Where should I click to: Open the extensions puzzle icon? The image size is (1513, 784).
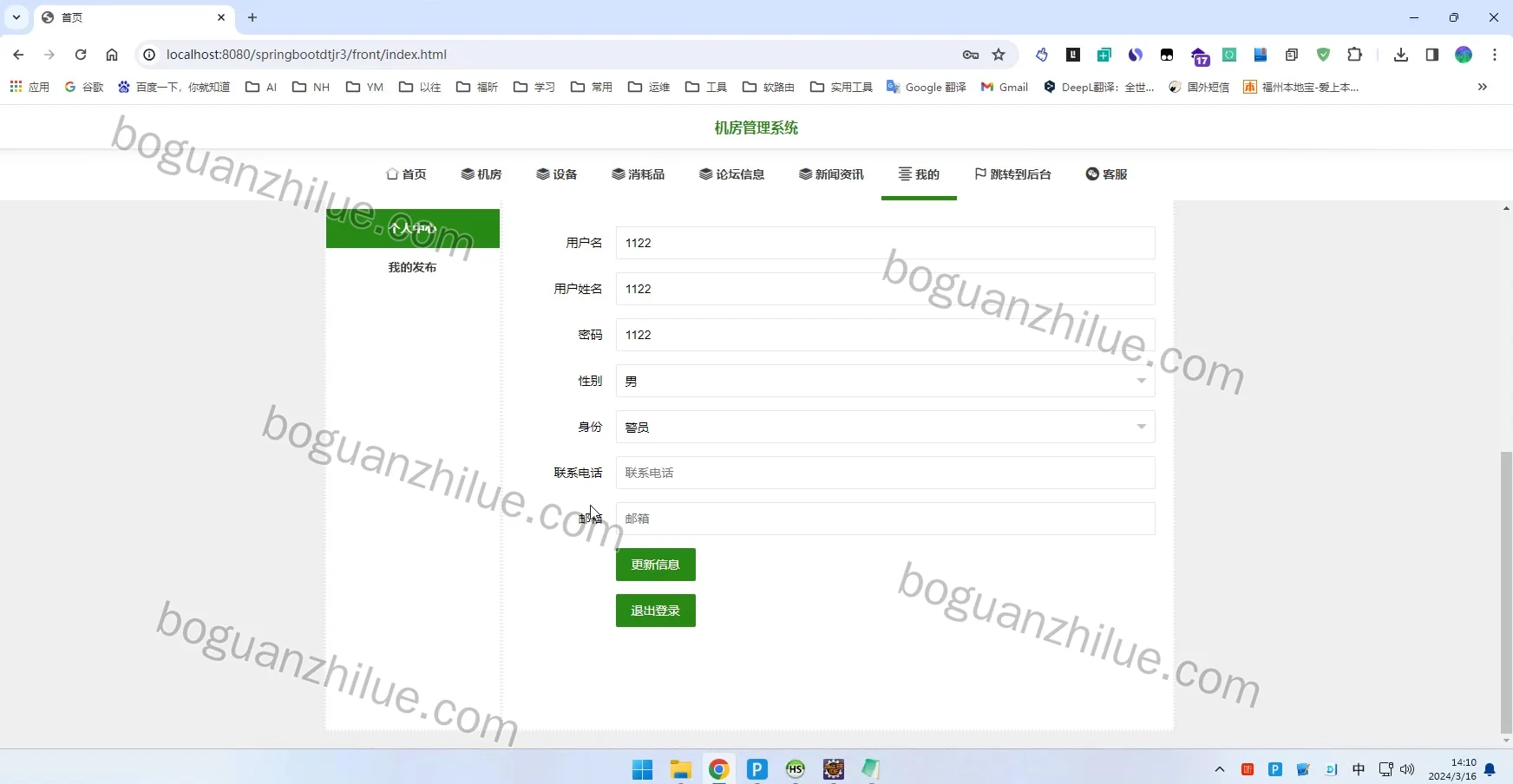pyautogui.click(x=1354, y=55)
